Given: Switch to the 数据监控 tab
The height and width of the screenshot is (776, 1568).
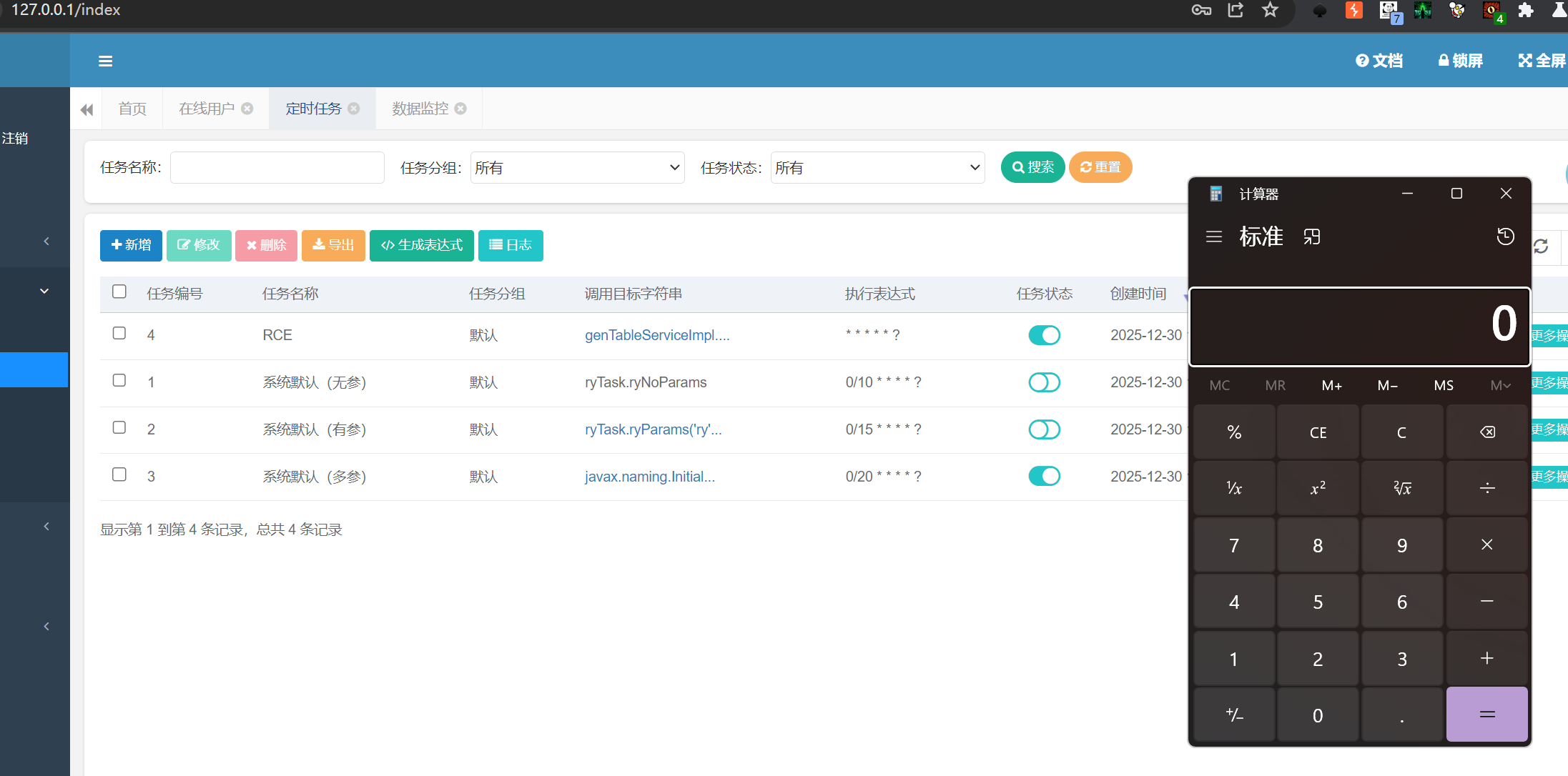Looking at the screenshot, I should (x=420, y=109).
